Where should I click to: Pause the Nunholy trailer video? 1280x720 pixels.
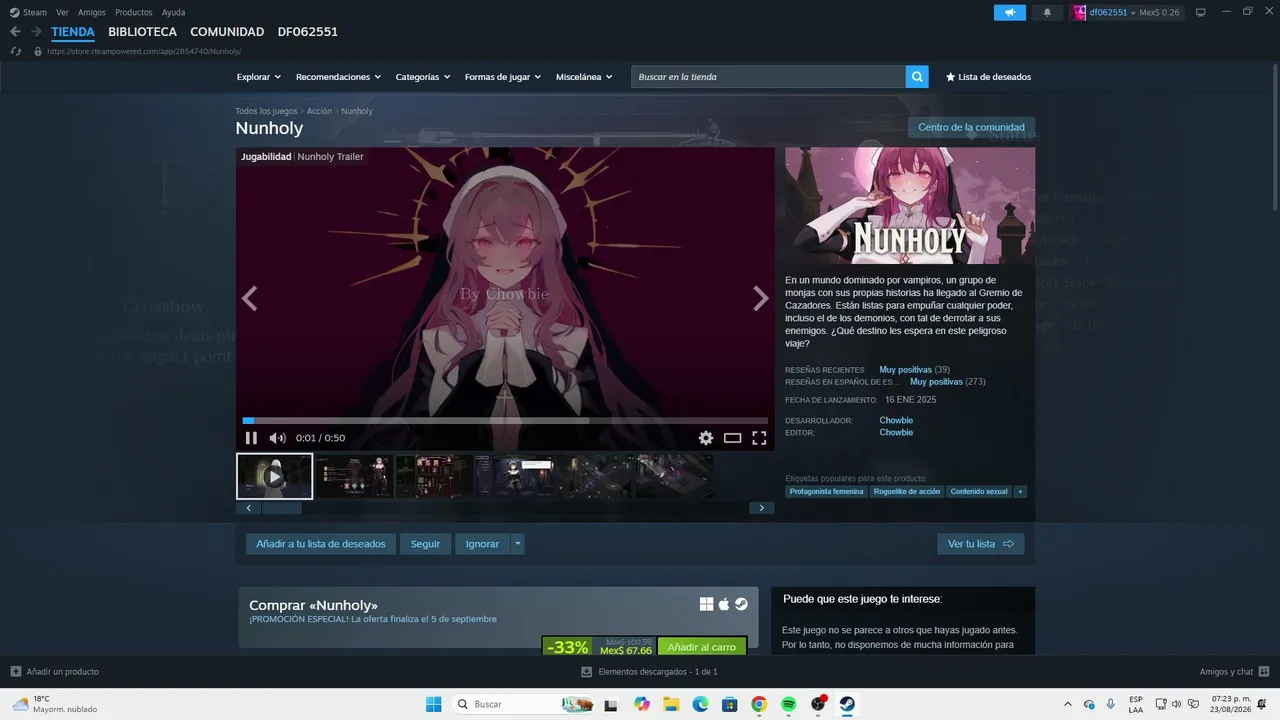point(251,437)
